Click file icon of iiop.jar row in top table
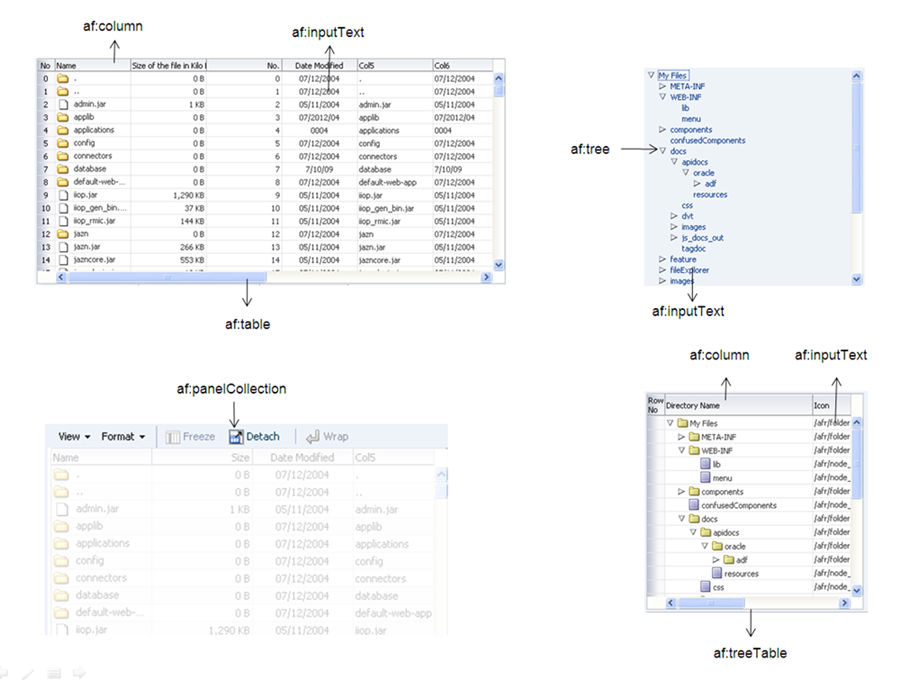 tap(63, 195)
